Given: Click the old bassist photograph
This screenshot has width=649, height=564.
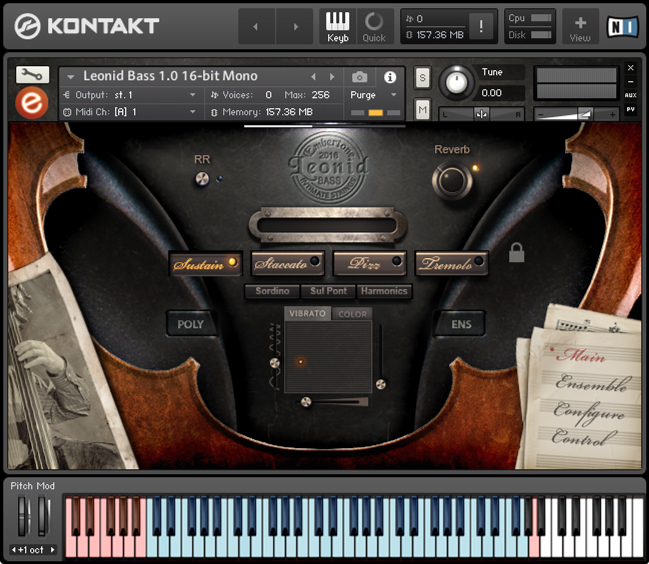Looking at the screenshot, I should pos(58,372).
